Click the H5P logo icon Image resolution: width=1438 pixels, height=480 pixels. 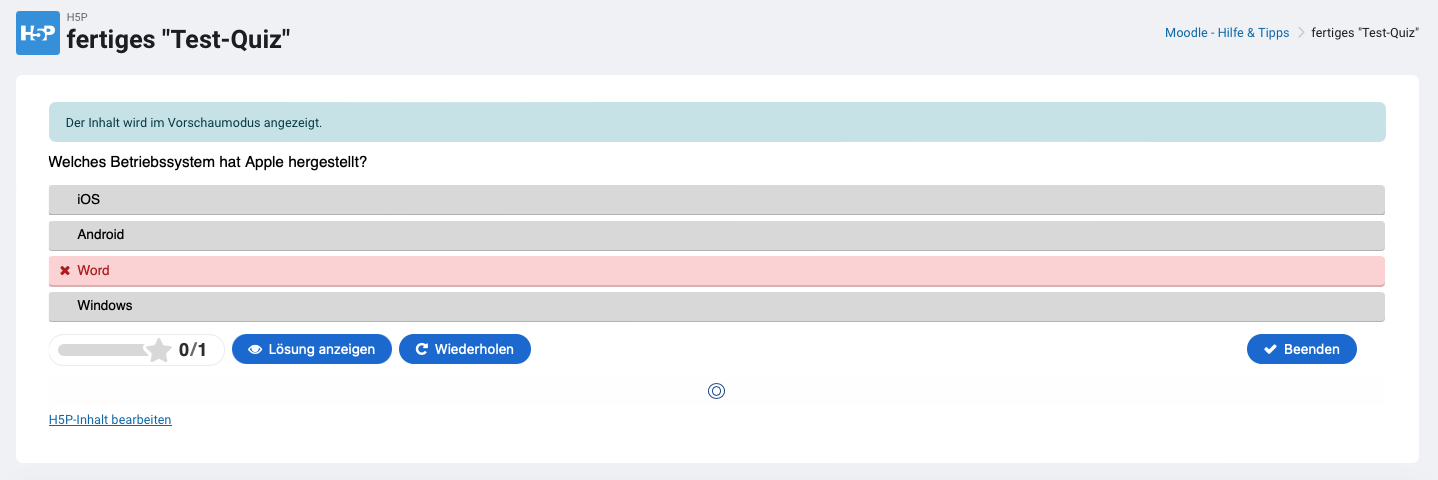[38, 33]
